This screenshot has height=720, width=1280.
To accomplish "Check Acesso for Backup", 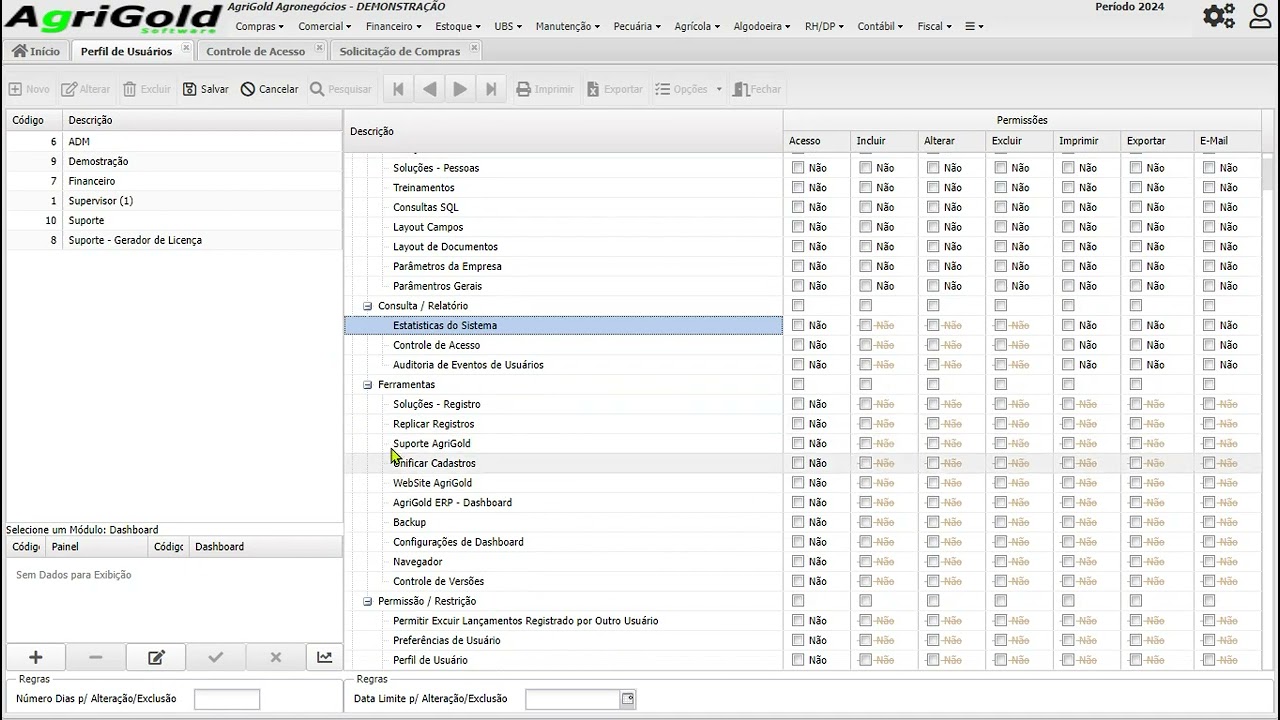I will coord(798,522).
